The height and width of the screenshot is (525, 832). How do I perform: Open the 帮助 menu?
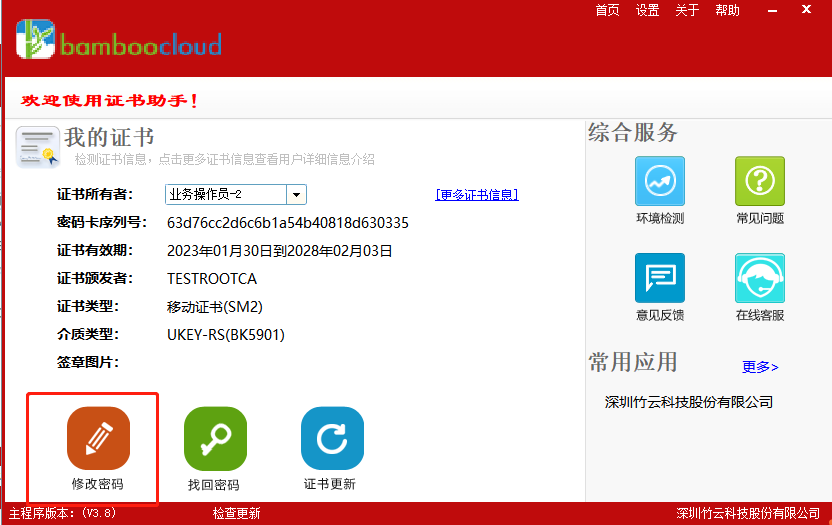[727, 10]
